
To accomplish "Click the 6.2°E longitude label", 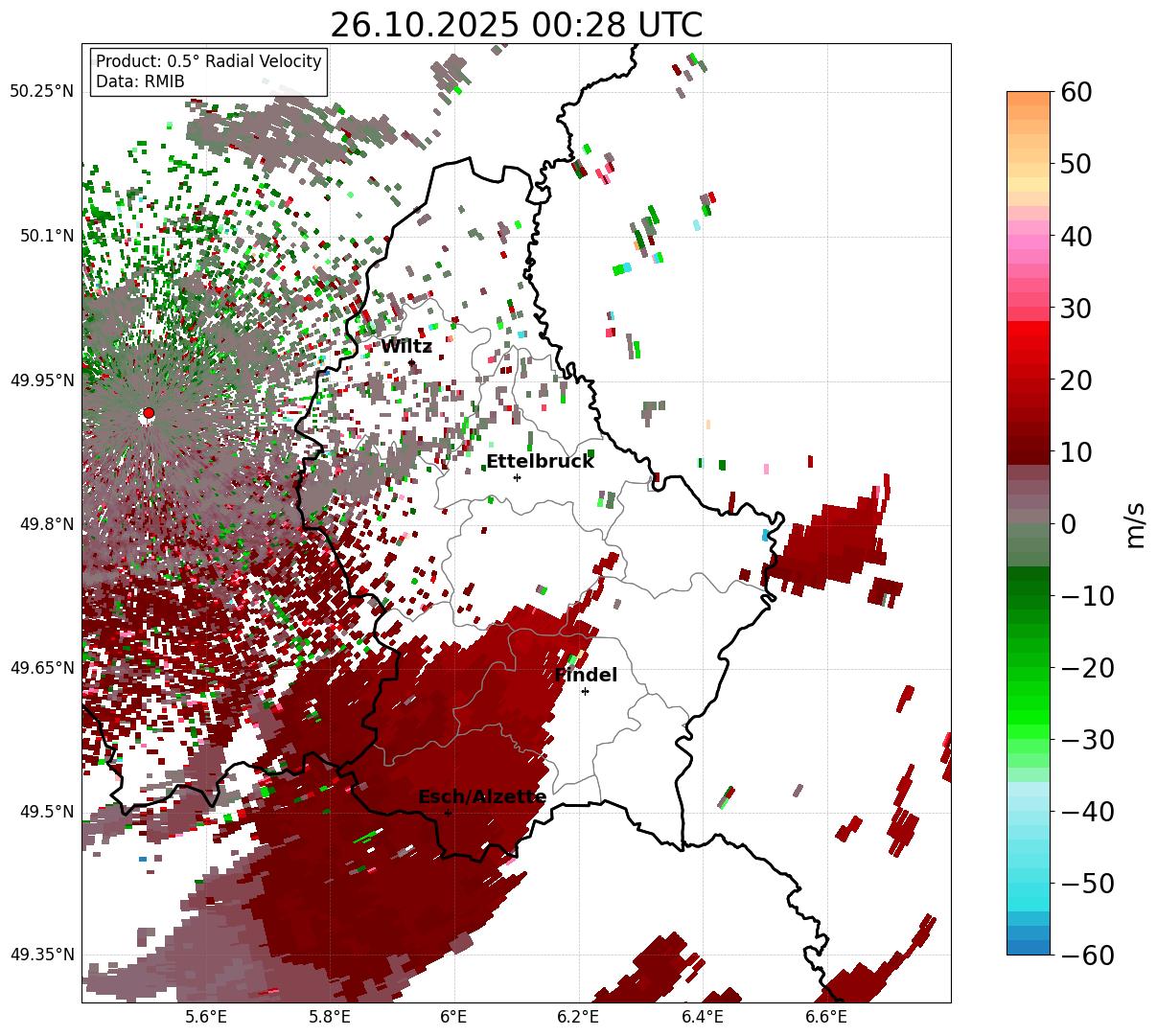I will [578, 1017].
